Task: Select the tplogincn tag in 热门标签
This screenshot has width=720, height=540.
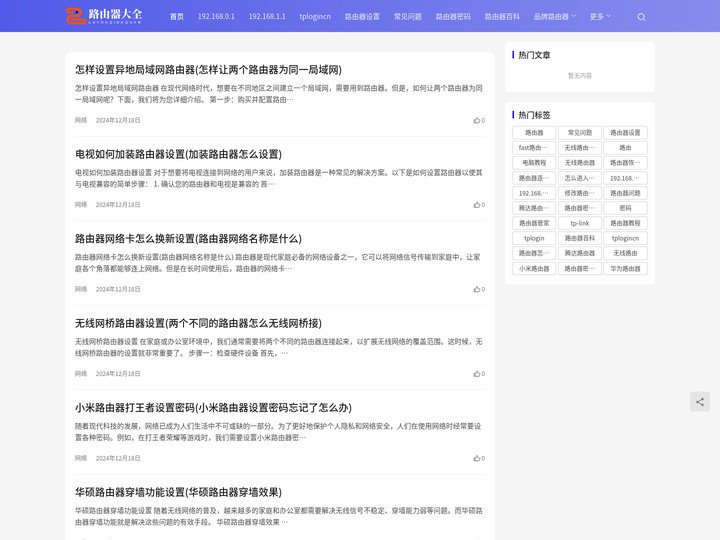Action: (625, 238)
